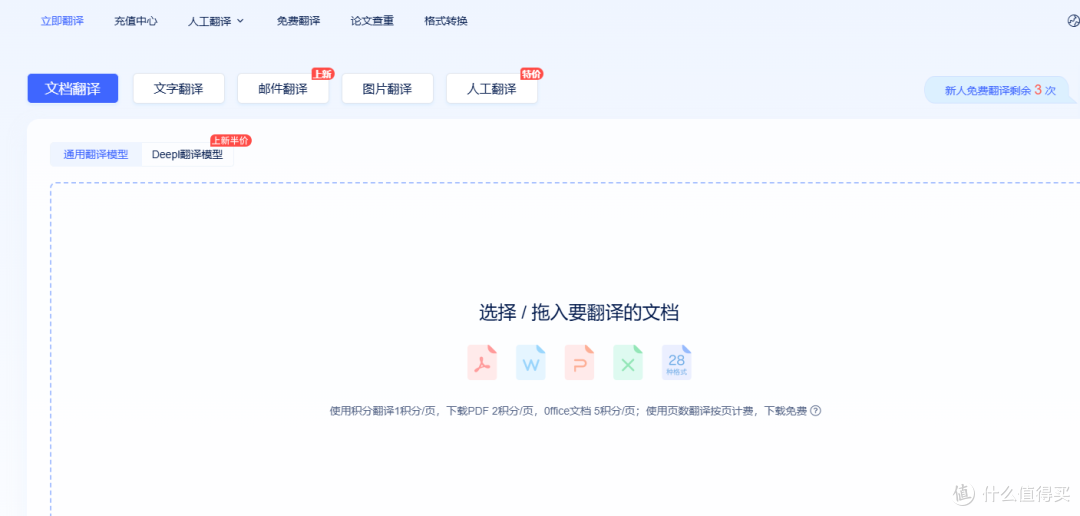
Task: Click the 上新半价 badge
Action: 231,141
